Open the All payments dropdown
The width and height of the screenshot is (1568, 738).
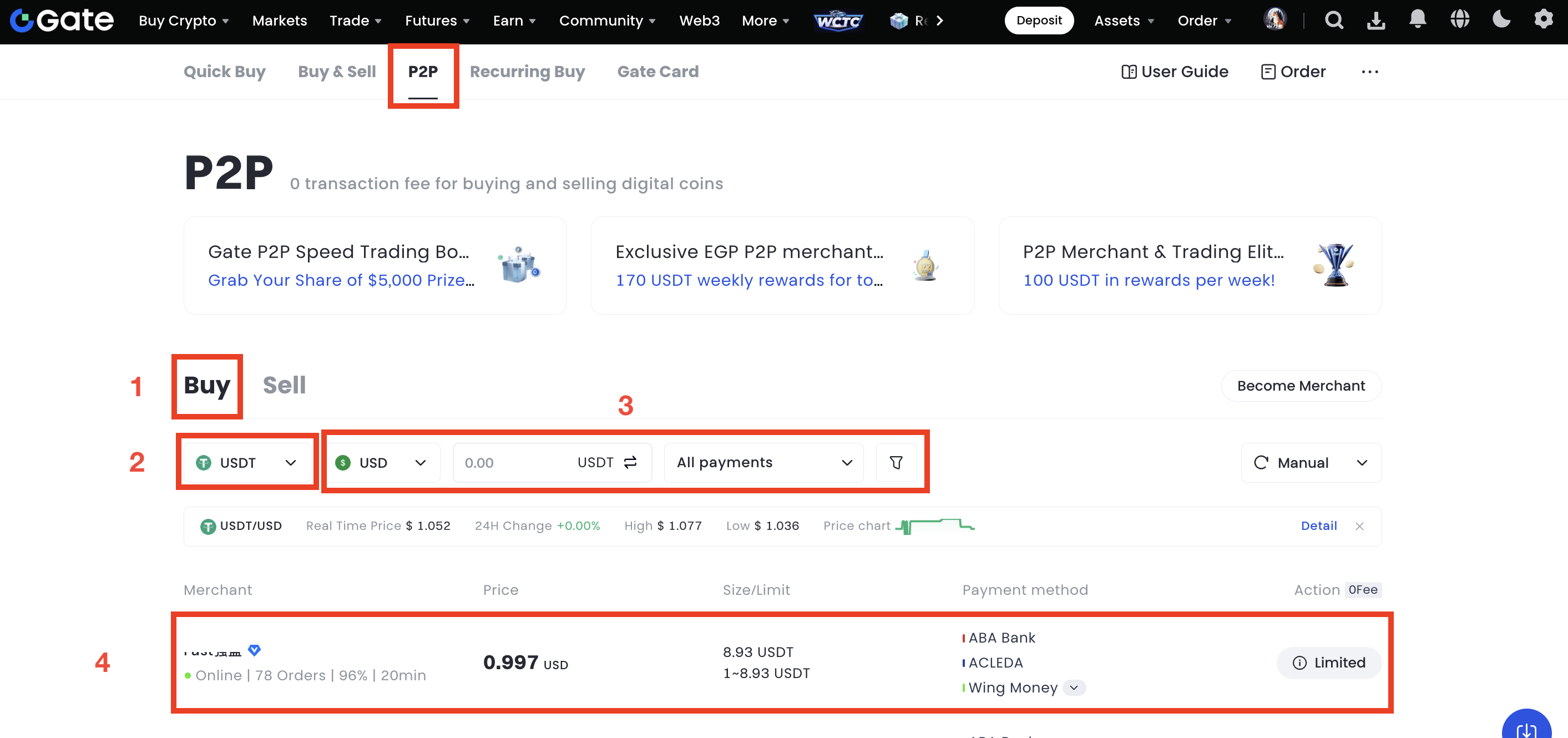763,463
